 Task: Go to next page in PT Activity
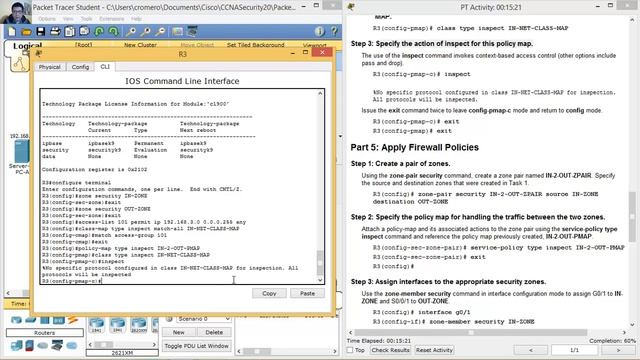point(618,350)
